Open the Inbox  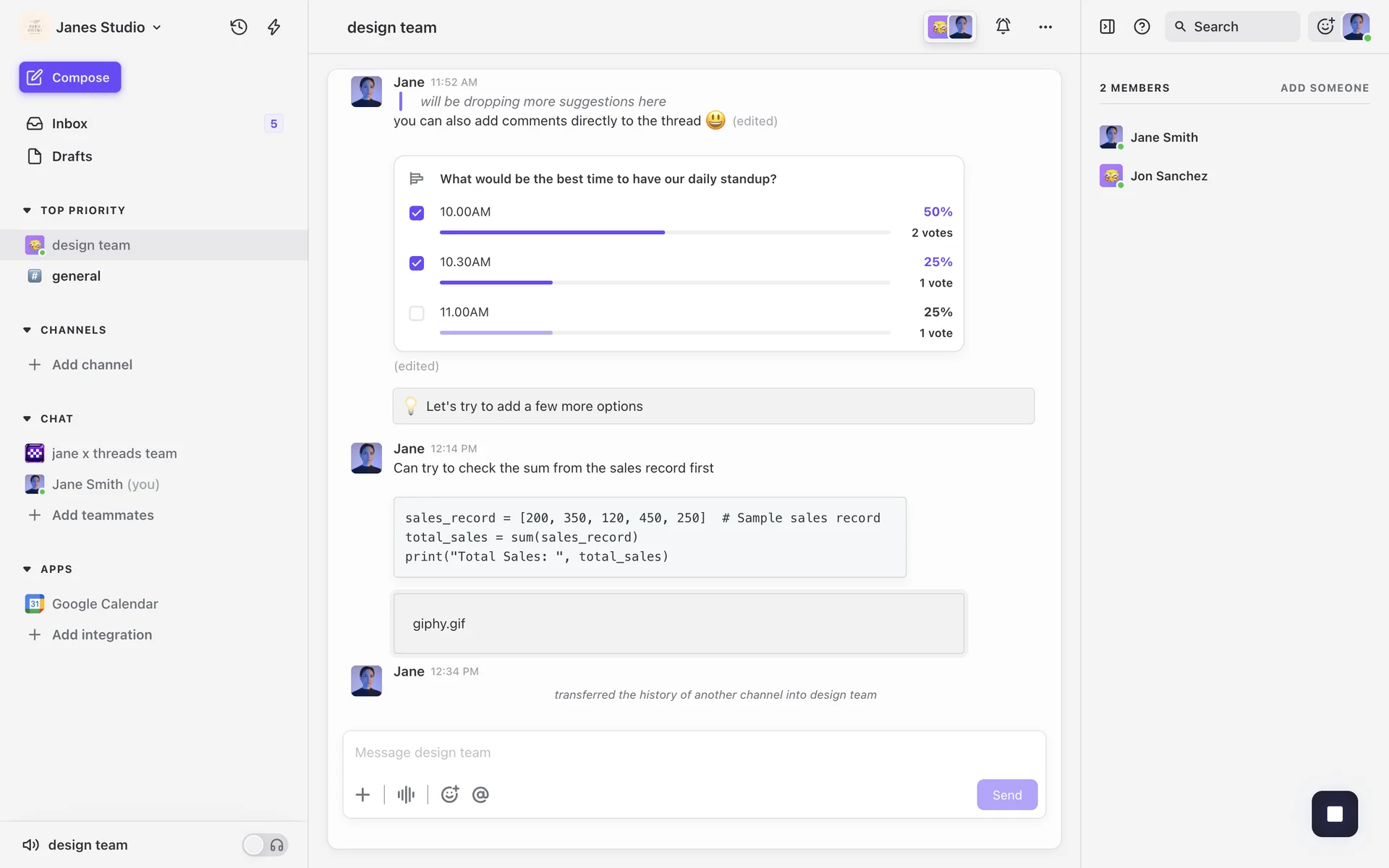(x=69, y=124)
